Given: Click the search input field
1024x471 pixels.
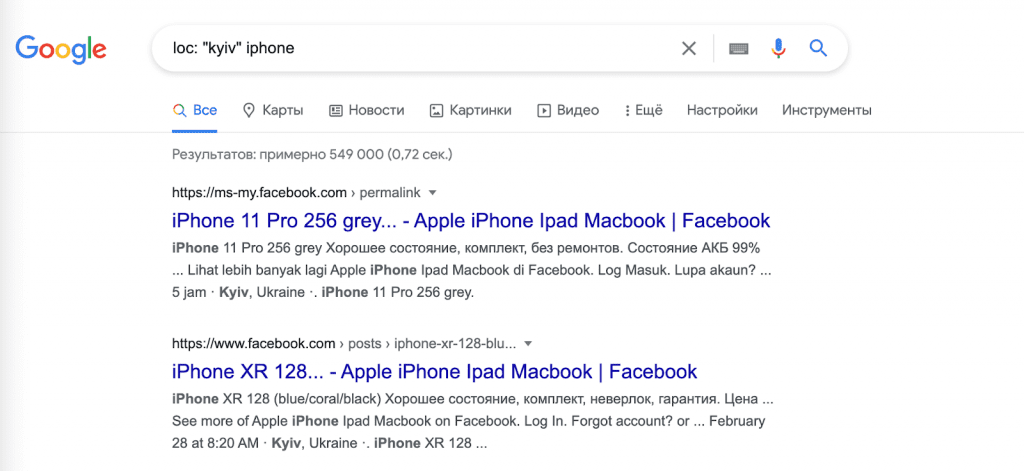Looking at the screenshot, I should click(410, 48).
